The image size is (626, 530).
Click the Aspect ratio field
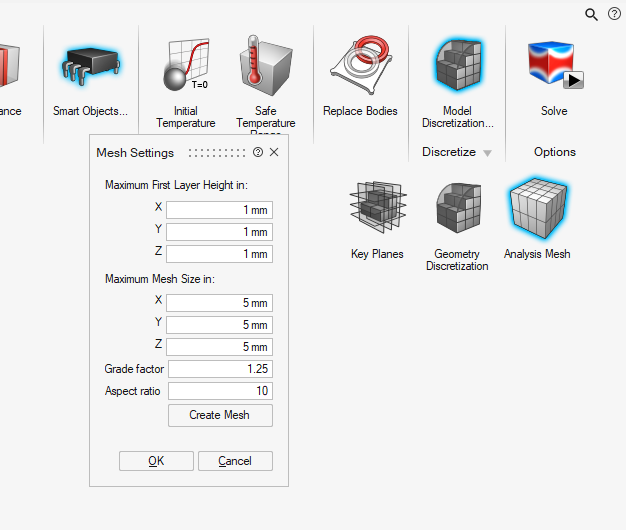[220, 391]
